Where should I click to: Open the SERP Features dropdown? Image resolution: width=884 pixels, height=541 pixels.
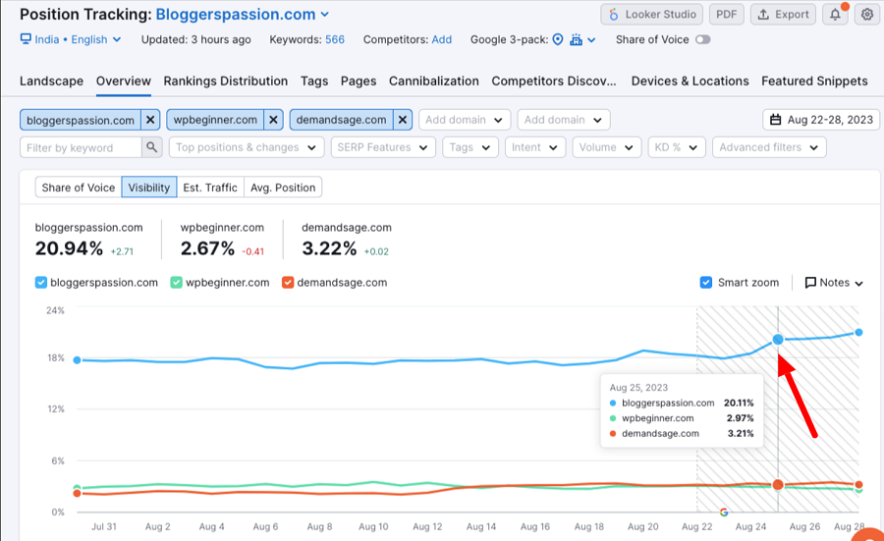pos(383,148)
